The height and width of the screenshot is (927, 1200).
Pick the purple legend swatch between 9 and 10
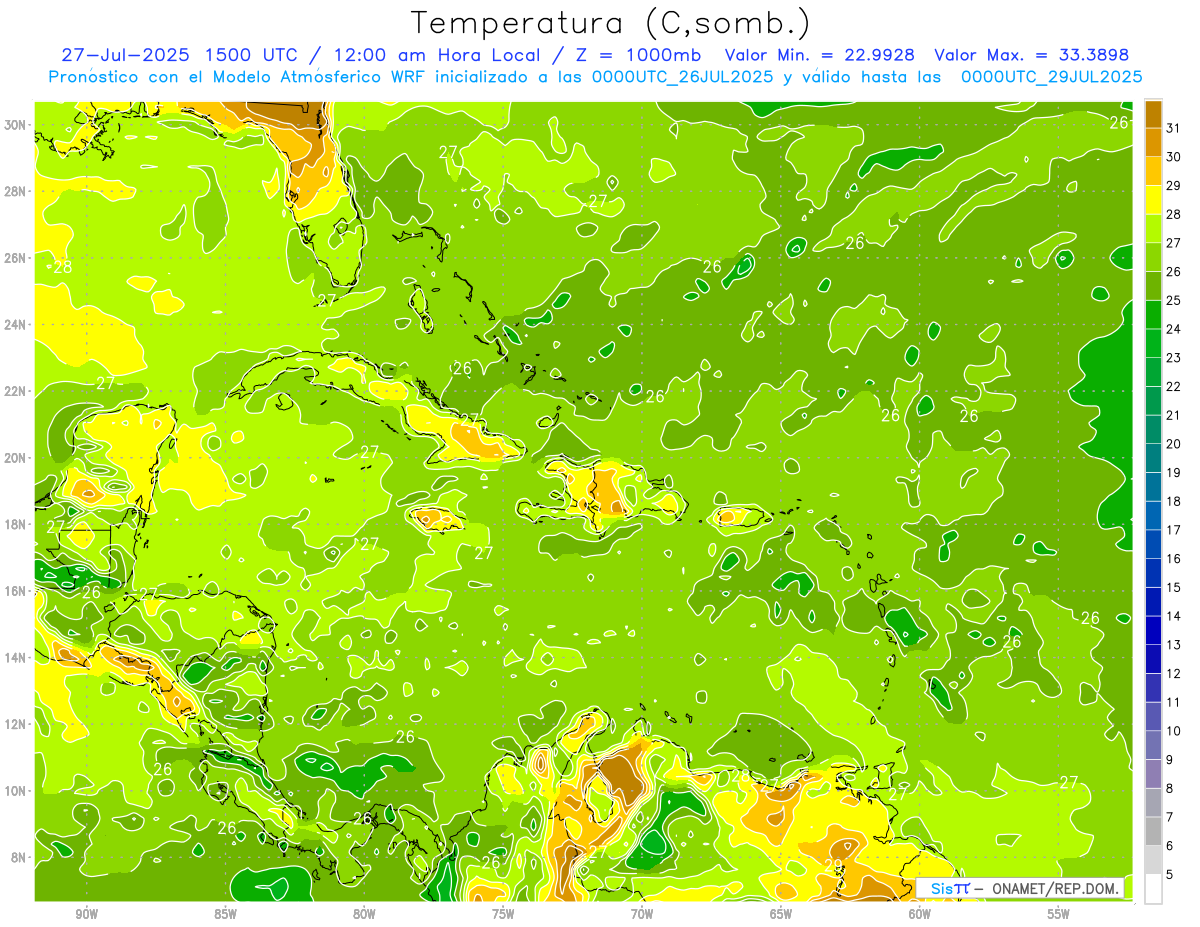1153,745
